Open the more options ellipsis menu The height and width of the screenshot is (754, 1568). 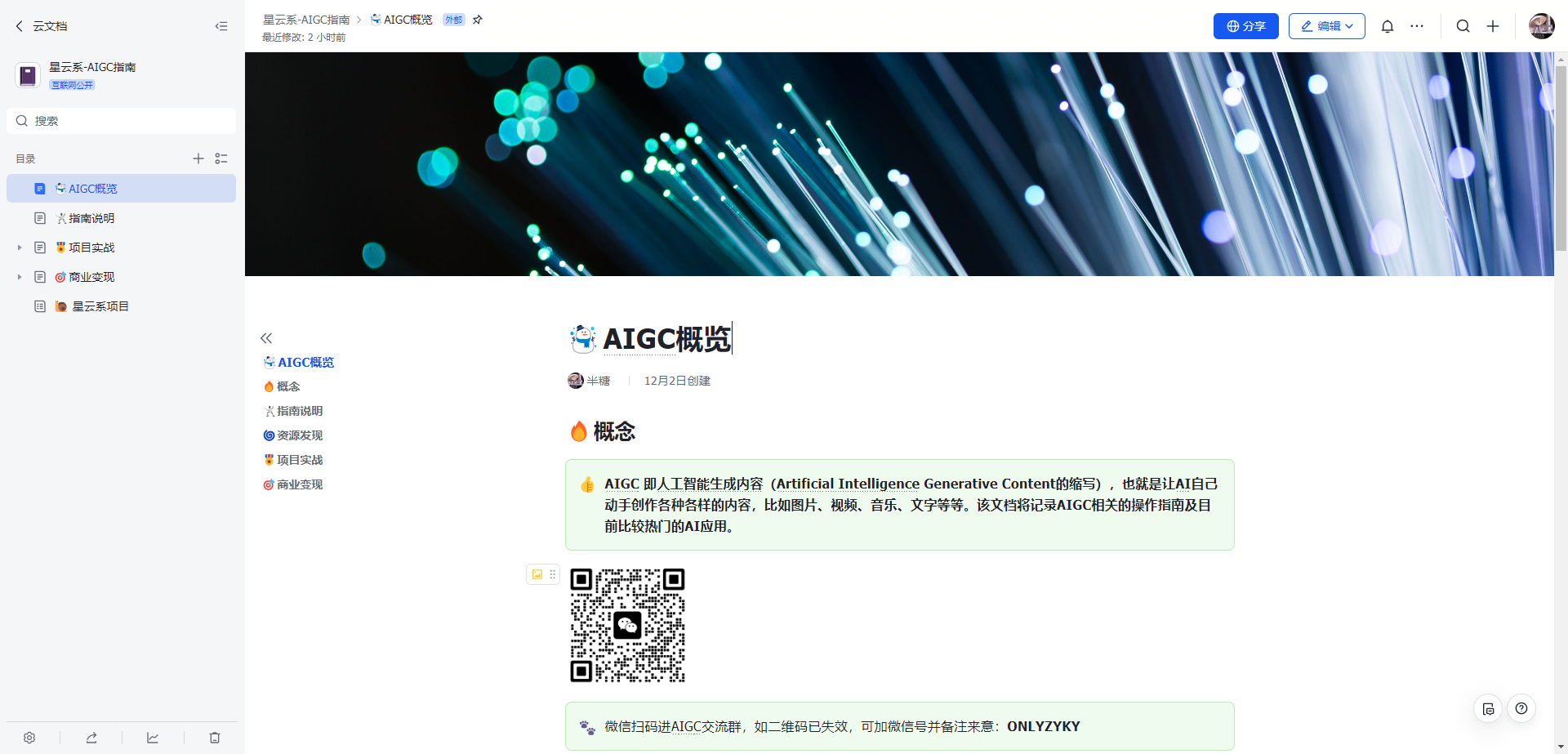pos(1417,26)
